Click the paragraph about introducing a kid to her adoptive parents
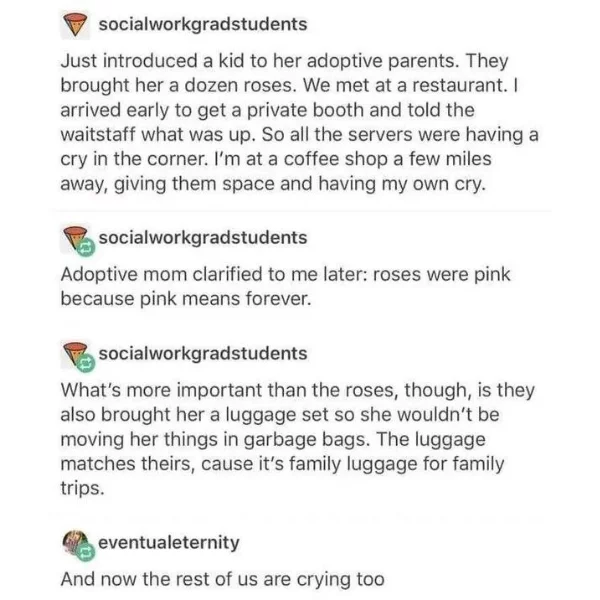This screenshot has width=600, height=600. (x=299, y=122)
